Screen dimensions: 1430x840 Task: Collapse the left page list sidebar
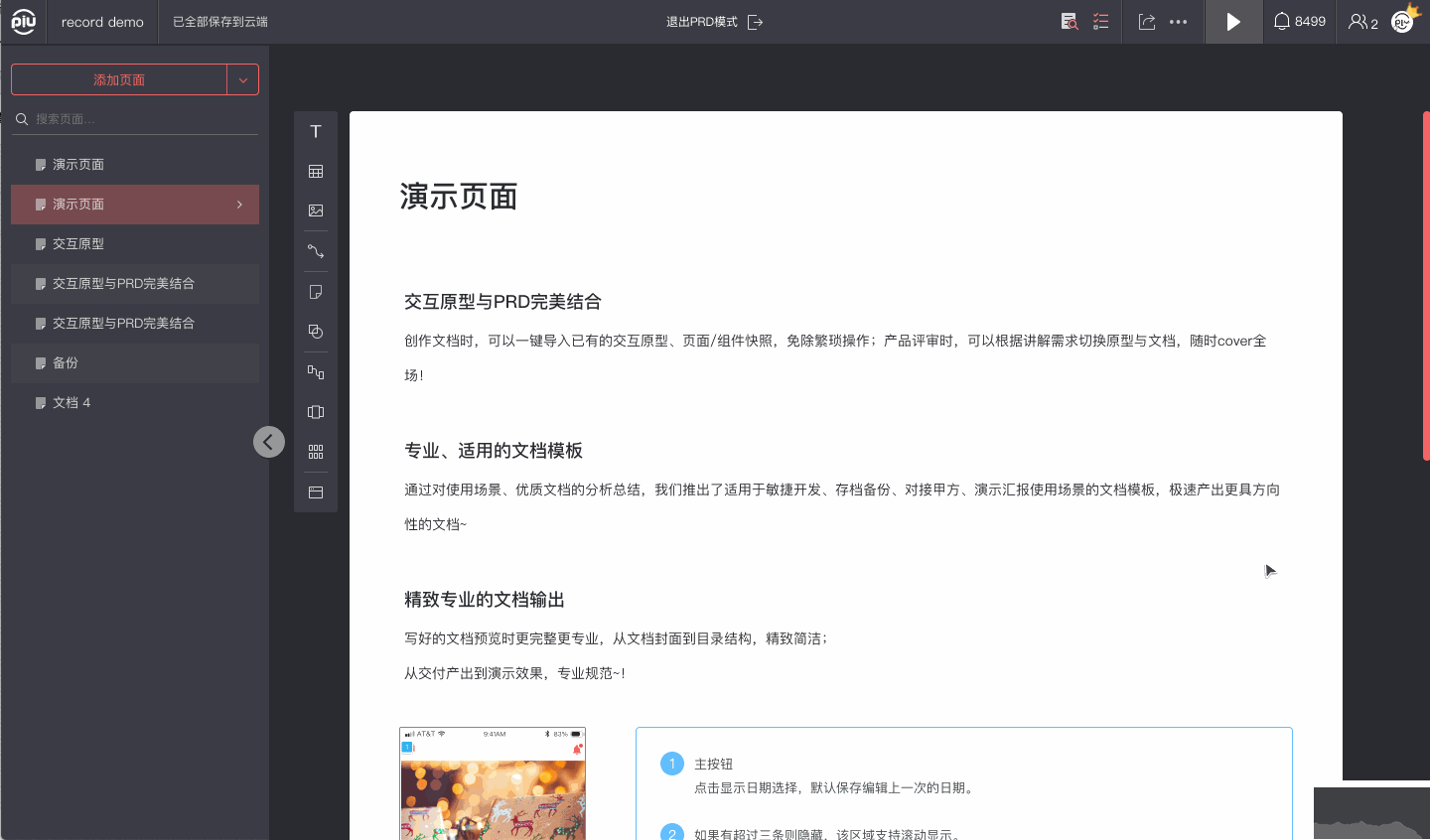[x=269, y=441]
